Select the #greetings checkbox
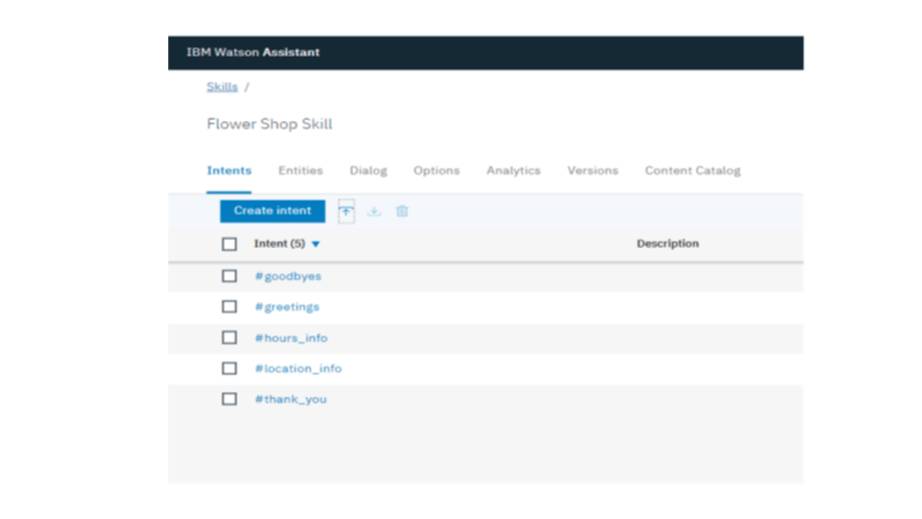The height and width of the screenshot is (519, 922). (x=229, y=307)
